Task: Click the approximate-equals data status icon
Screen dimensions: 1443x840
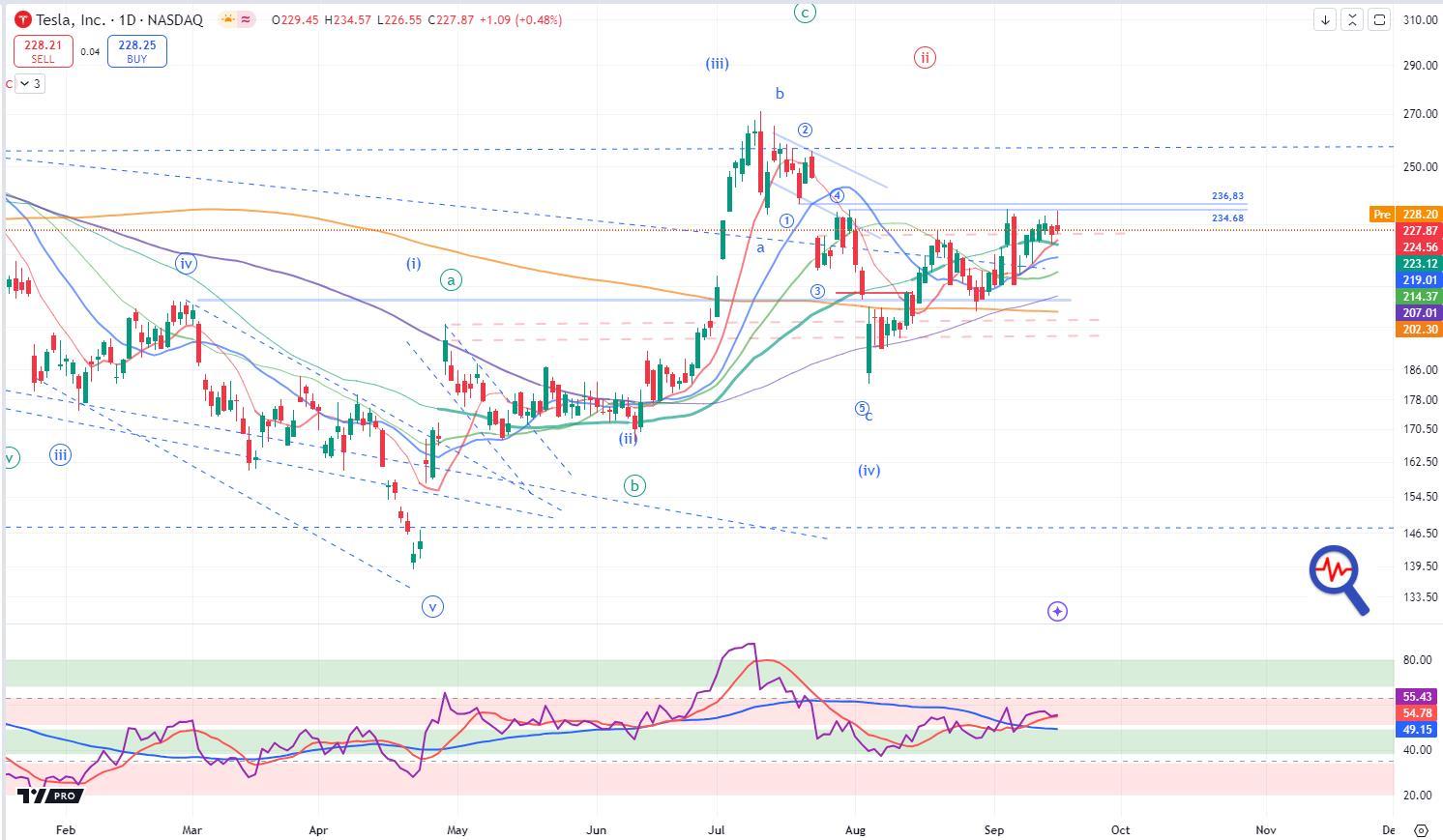Action: pyautogui.click(x=245, y=19)
